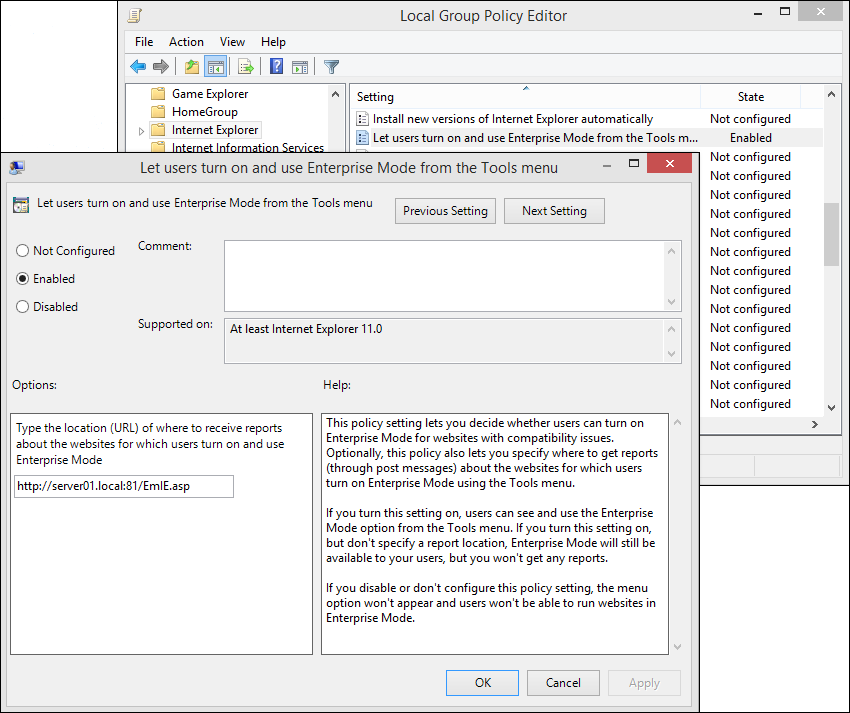This screenshot has width=850, height=713.
Task: Click the report URL text field
Action: click(124, 486)
